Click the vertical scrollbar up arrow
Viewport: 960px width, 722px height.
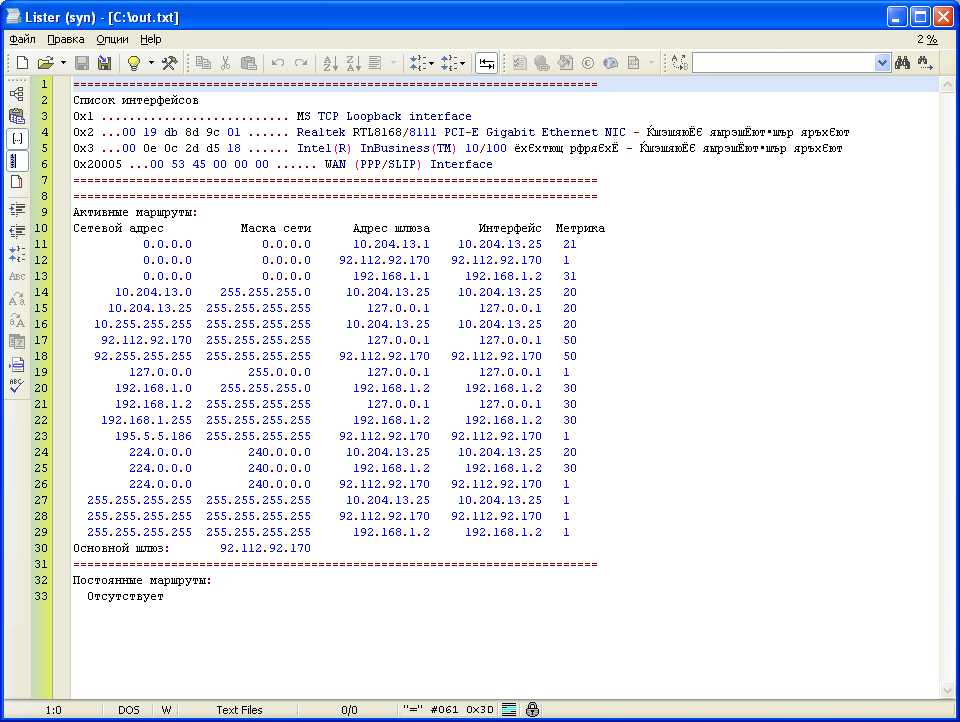point(947,84)
